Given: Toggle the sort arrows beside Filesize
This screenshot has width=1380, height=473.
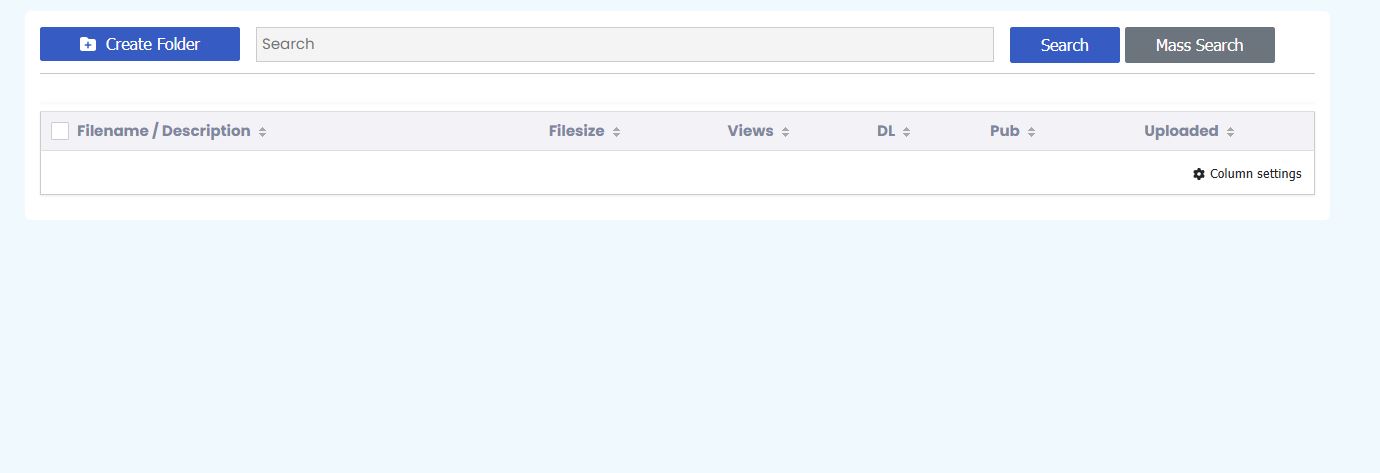Looking at the screenshot, I should click(617, 132).
